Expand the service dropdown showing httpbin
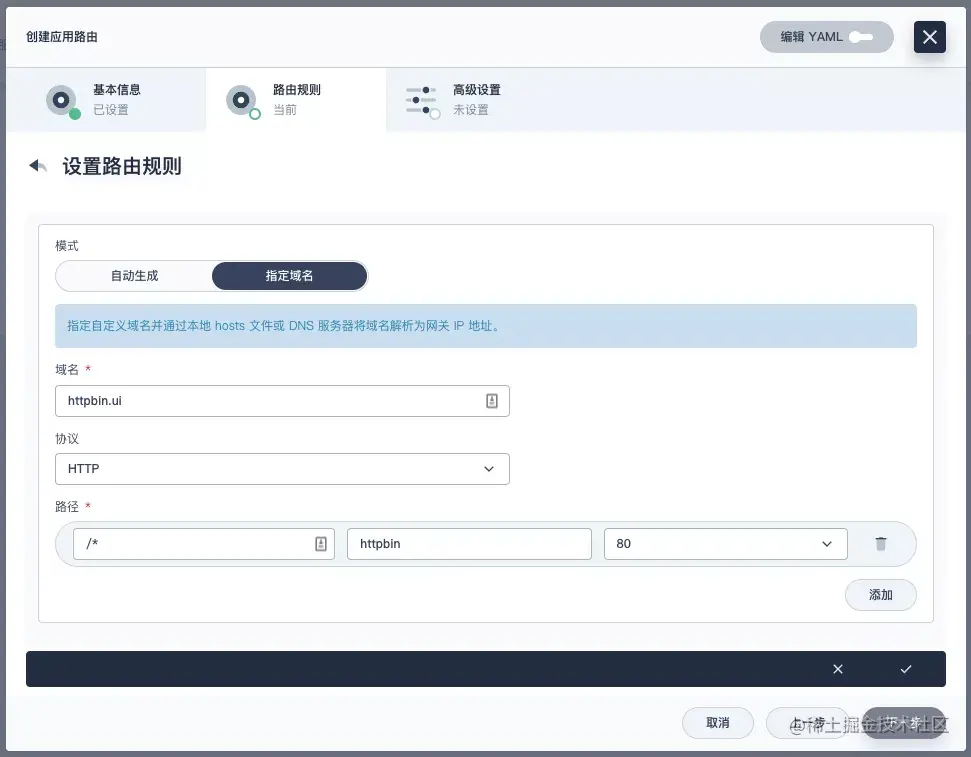 [469, 543]
